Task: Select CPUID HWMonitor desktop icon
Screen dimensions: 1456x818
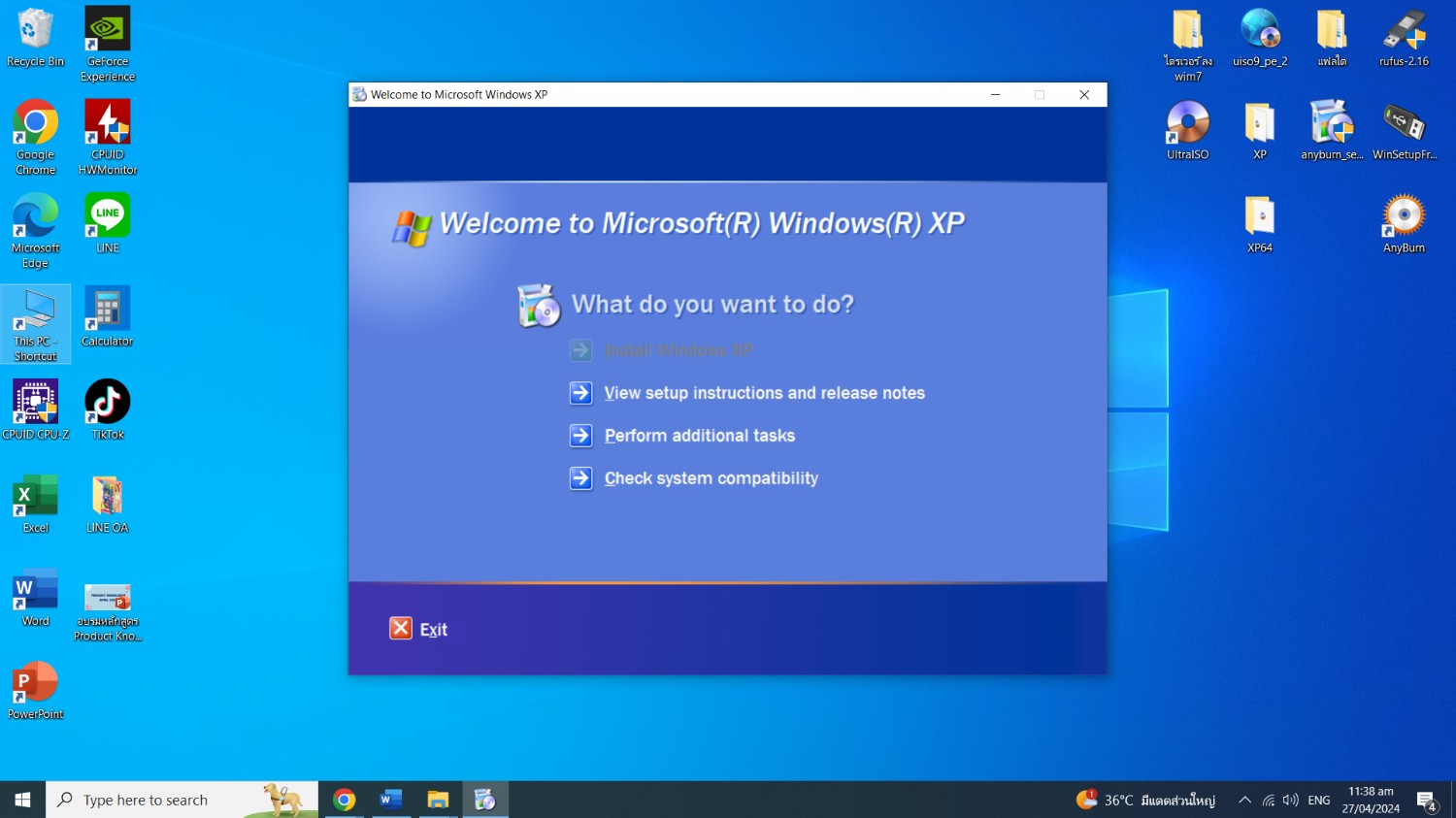Action: pyautogui.click(x=108, y=138)
